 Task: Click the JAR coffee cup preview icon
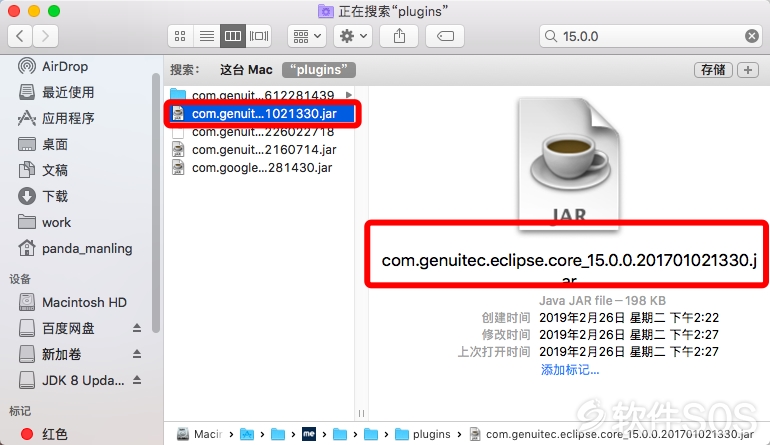point(569,164)
